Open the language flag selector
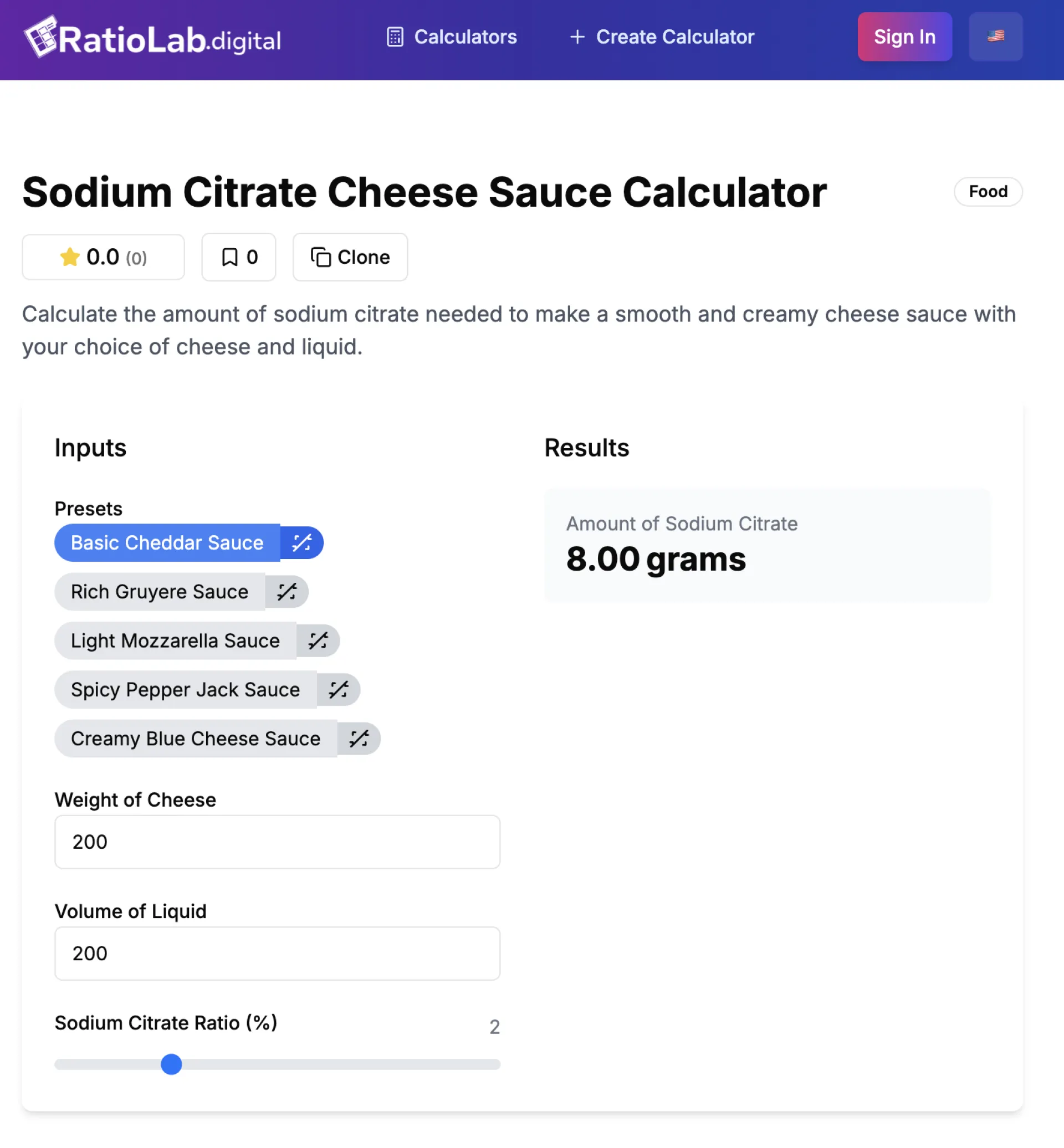This screenshot has width=1064, height=1148. [x=995, y=36]
